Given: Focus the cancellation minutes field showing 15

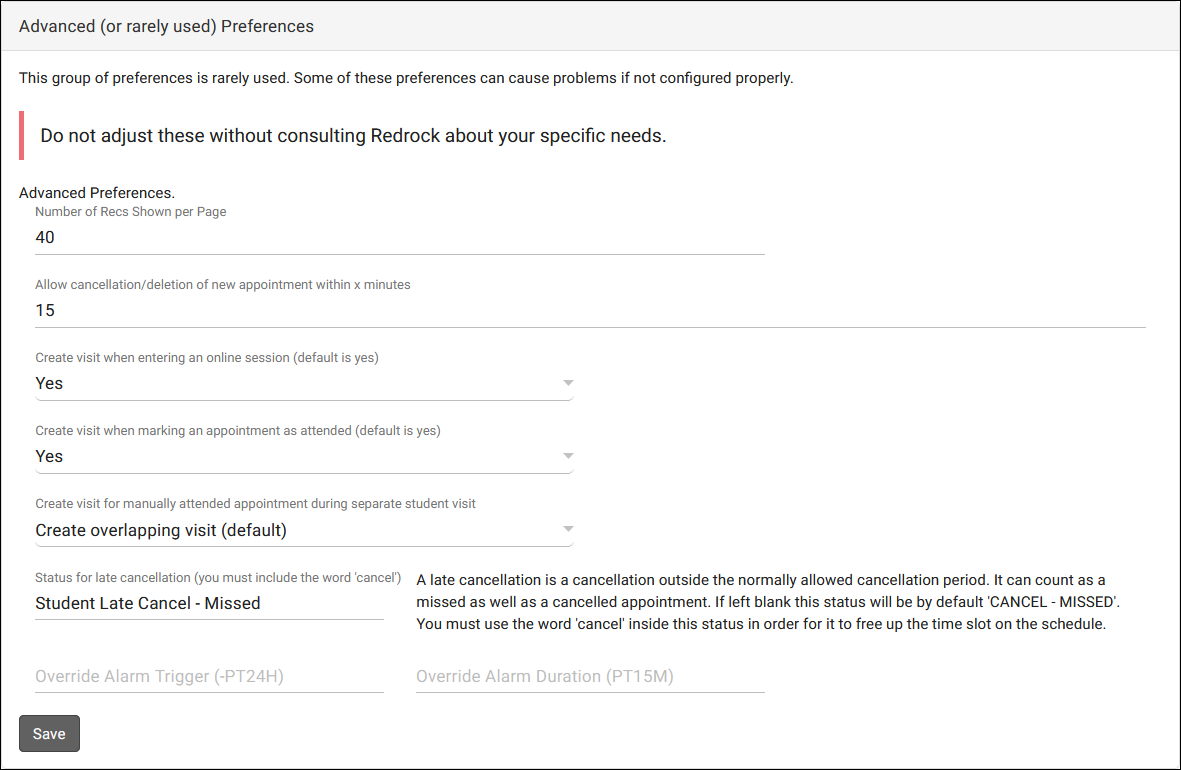Looking at the screenshot, I should [x=589, y=311].
